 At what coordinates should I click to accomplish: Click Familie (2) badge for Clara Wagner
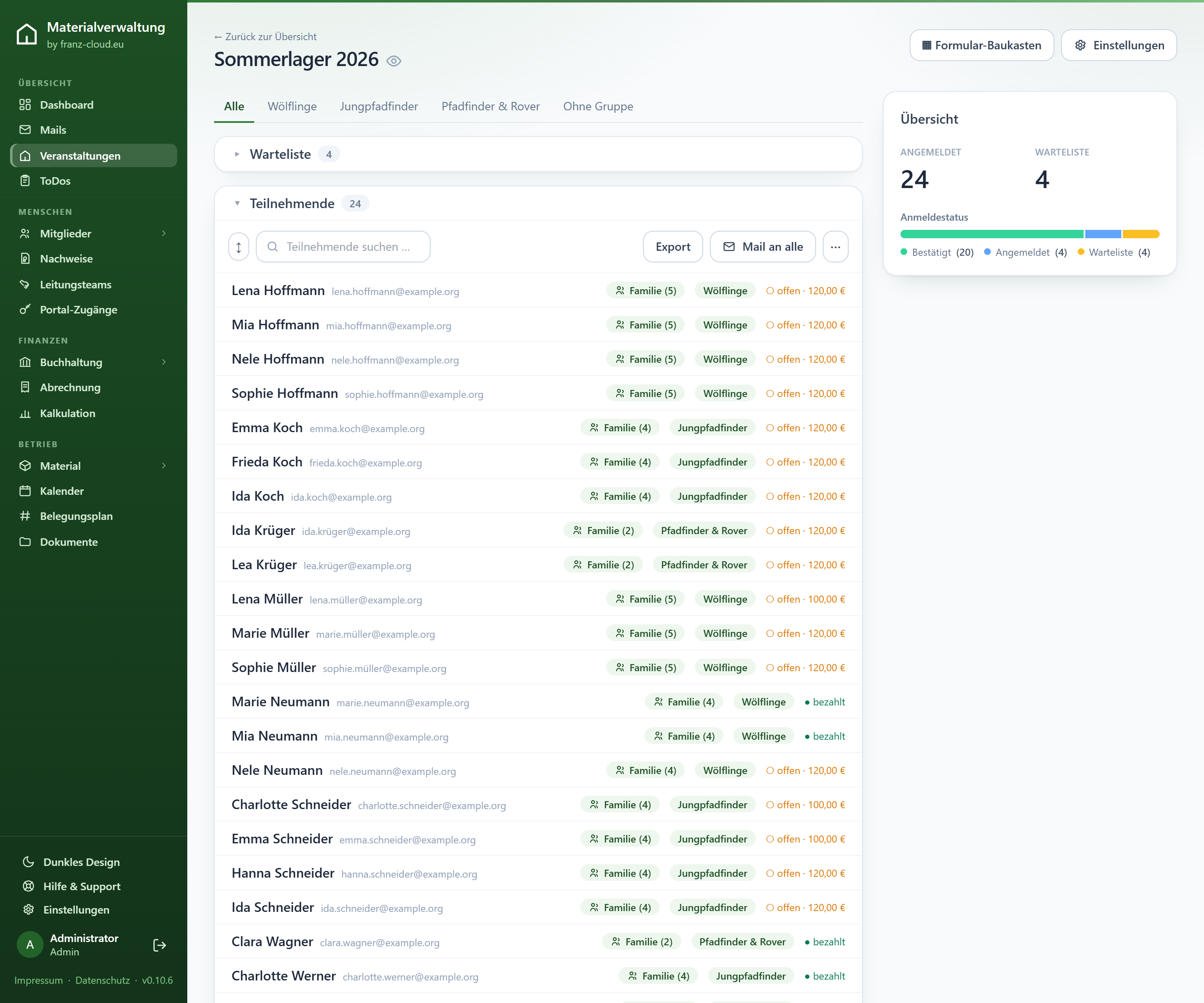pyautogui.click(x=642, y=942)
